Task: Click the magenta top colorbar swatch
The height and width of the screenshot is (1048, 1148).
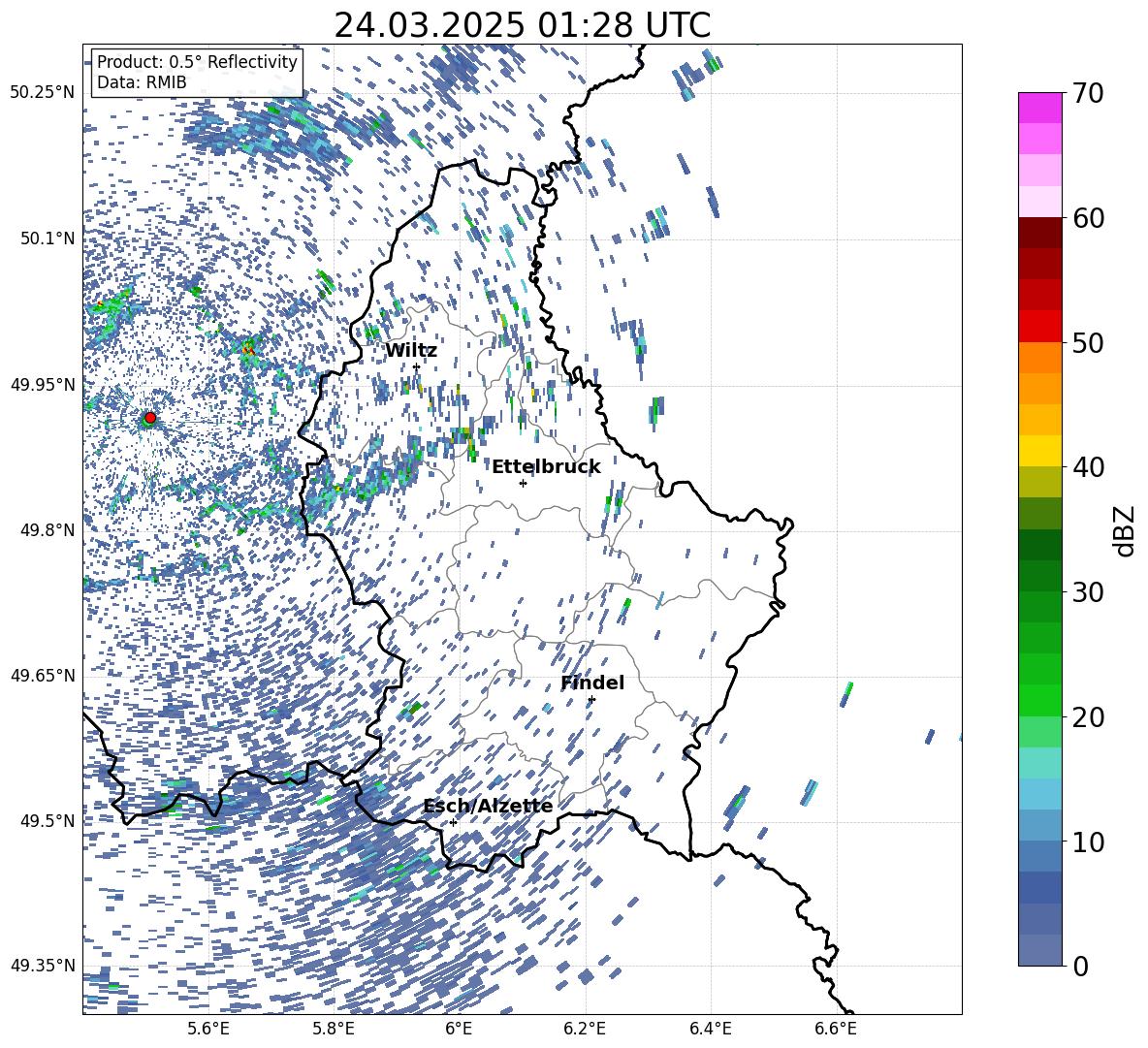Action: pyautogui.click(x=1039, y=109)
